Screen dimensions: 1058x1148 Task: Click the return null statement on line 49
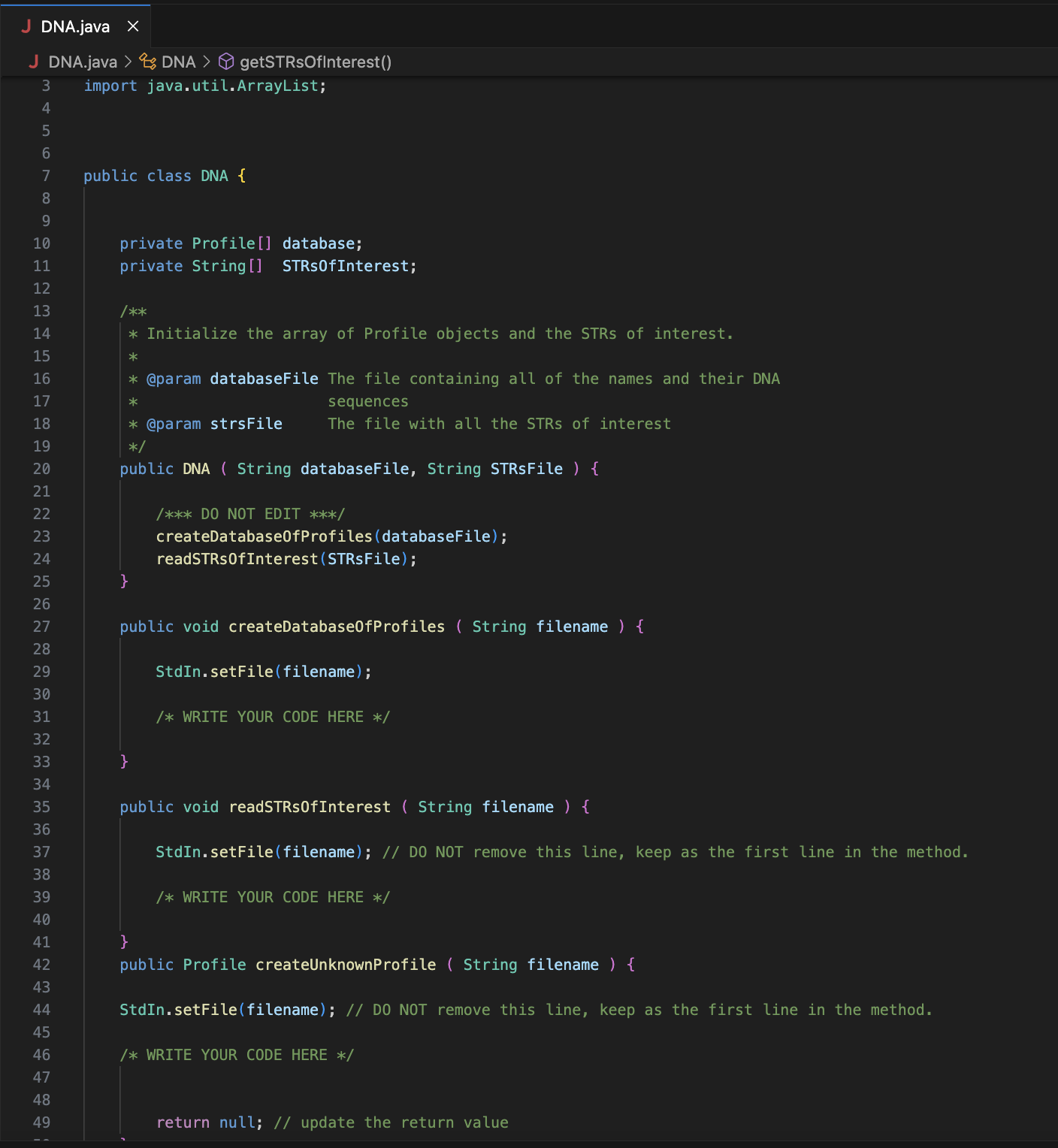click(x=207, y=1122)
